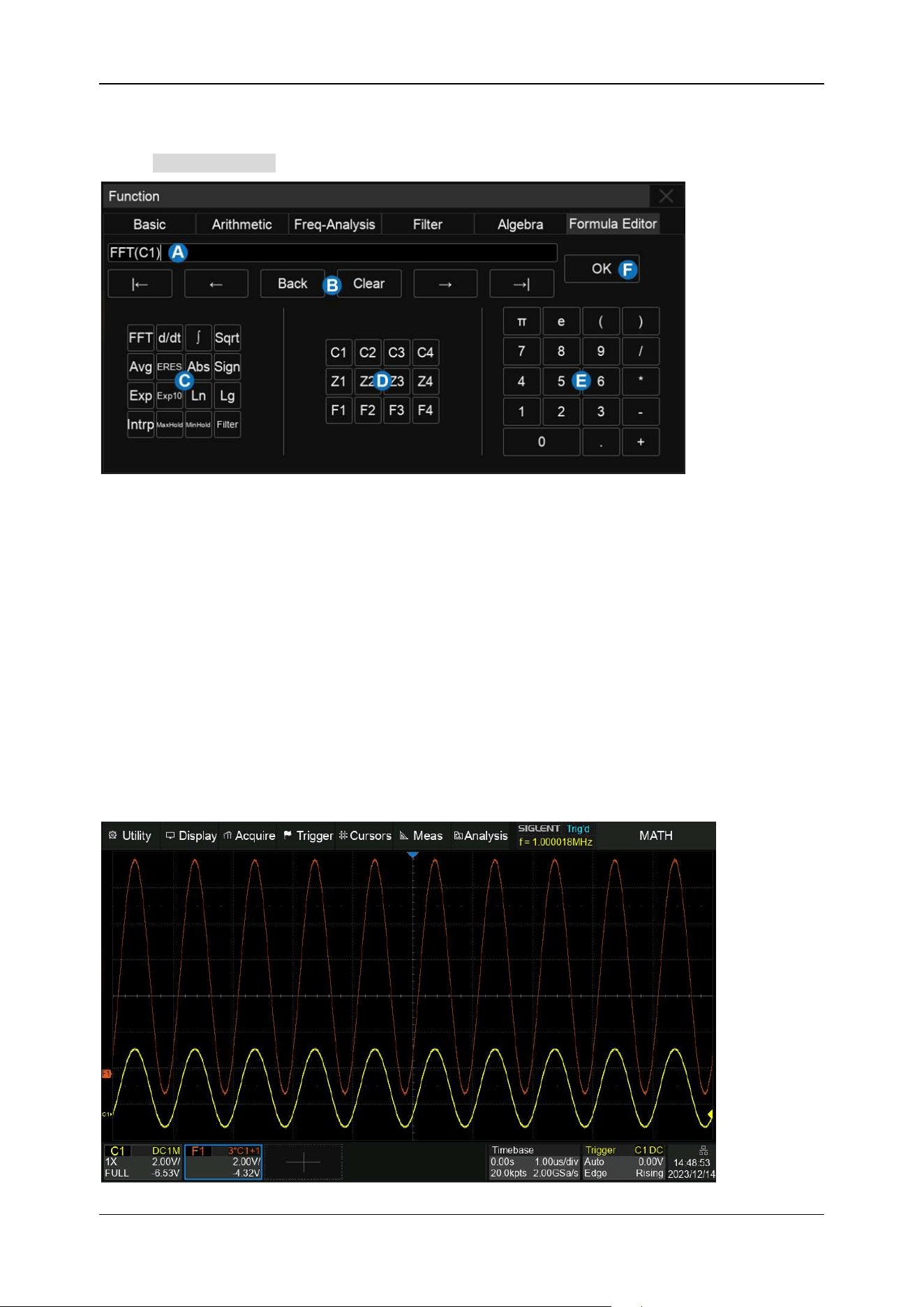The image size is (924, 1307).
Task: Insert the Sign function
Action: (227, 367)
